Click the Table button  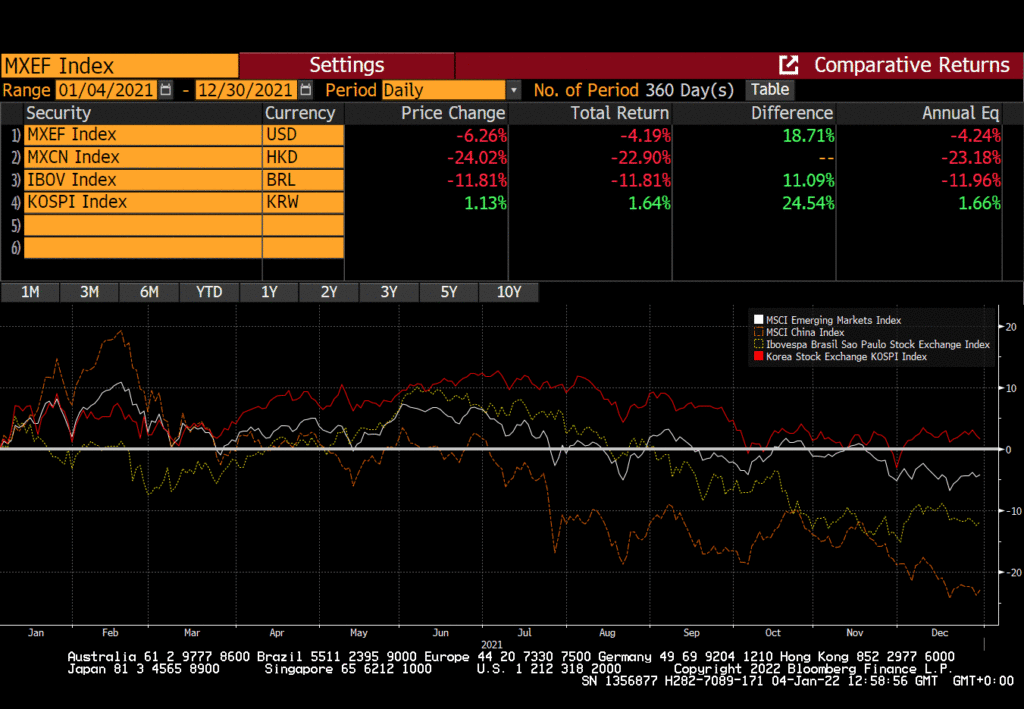(x=770, y=89)
